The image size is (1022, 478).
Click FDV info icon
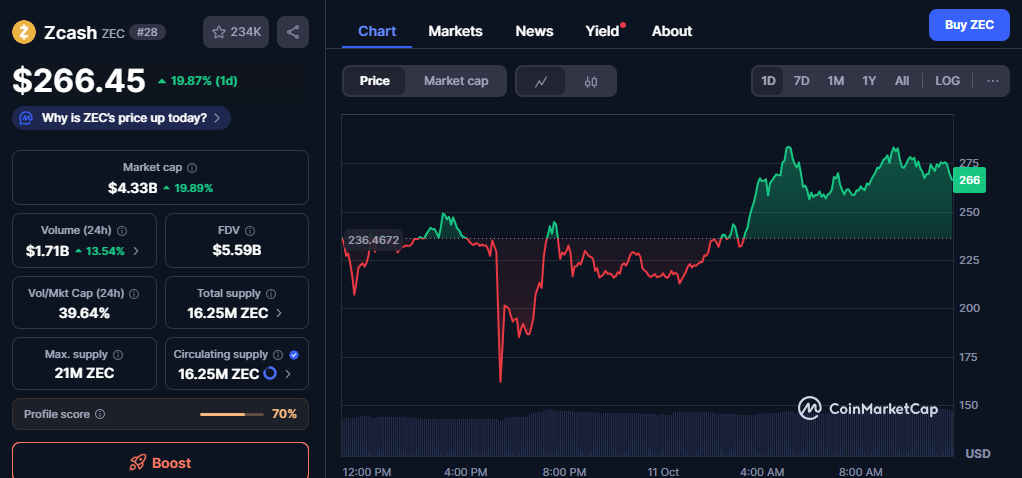250,230
